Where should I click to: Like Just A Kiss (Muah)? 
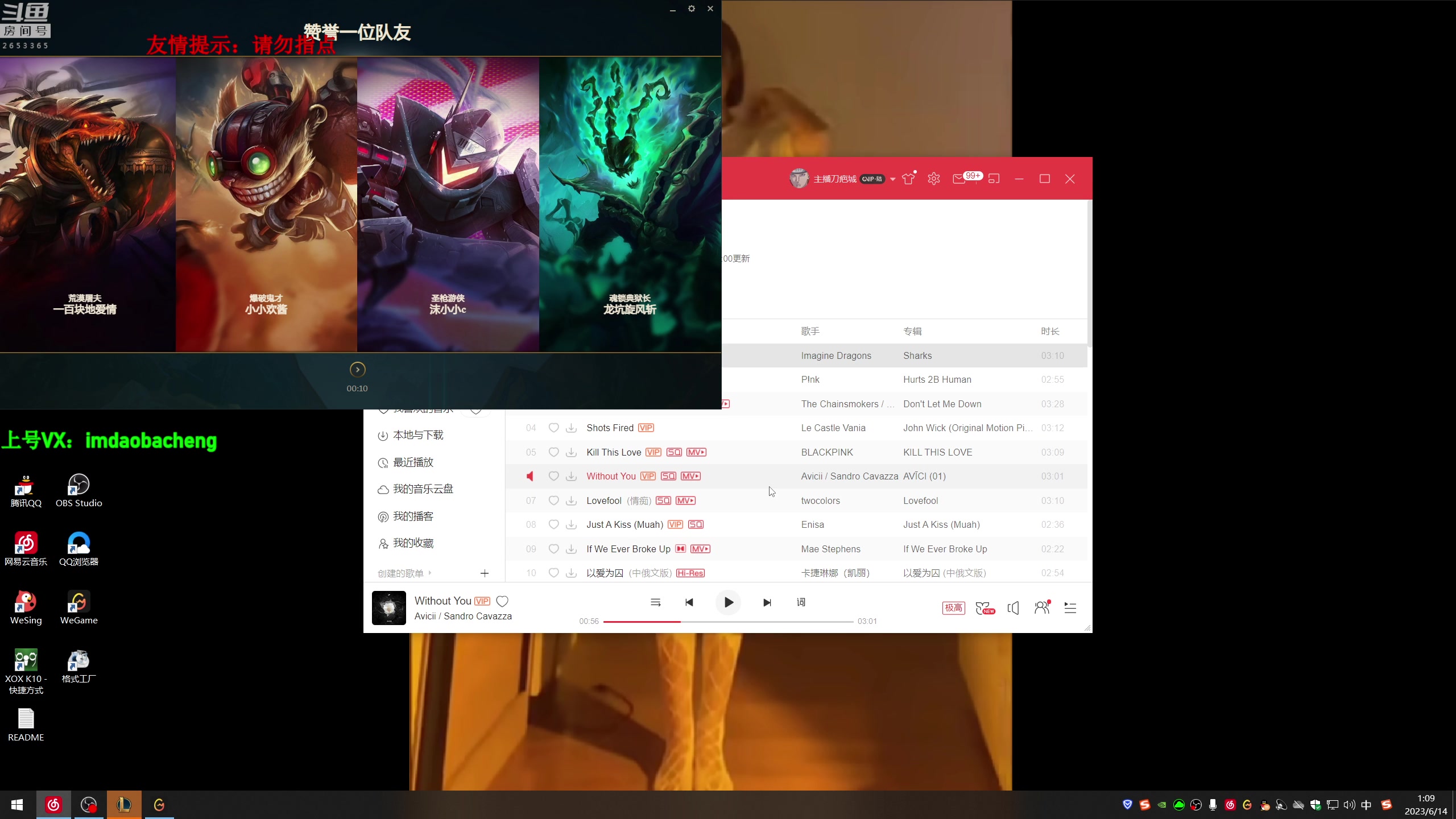click(x=553, y=524)
